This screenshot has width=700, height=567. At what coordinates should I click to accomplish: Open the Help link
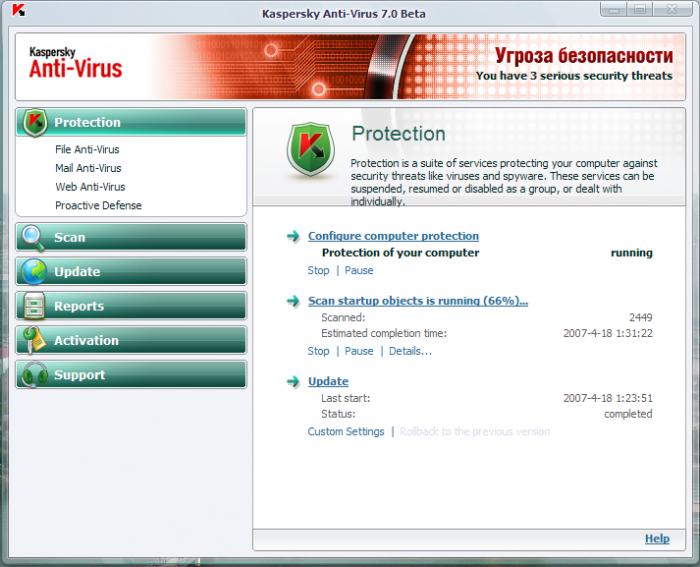[x=657, y=538]
